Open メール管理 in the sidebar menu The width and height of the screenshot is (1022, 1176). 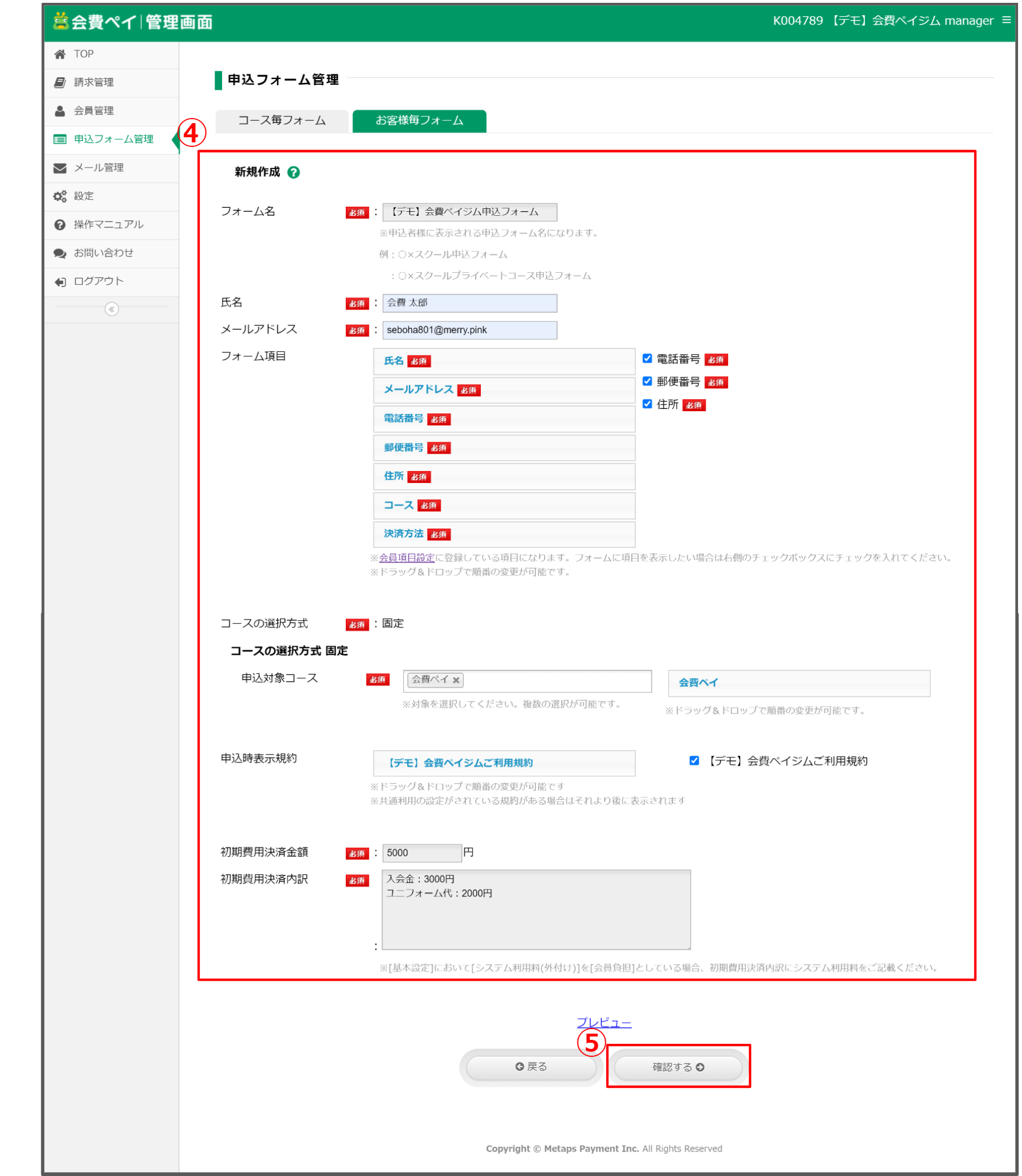click(x=112, y=168)
